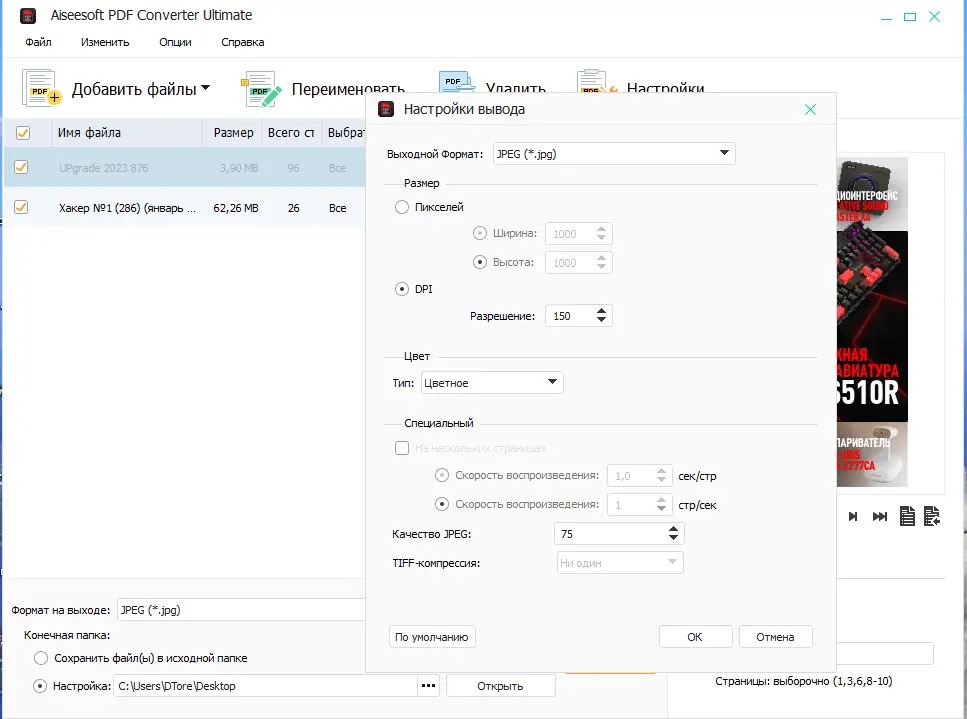Click the Все cell for Хакер row
967x719 pixels.
[x=337, y=208]
